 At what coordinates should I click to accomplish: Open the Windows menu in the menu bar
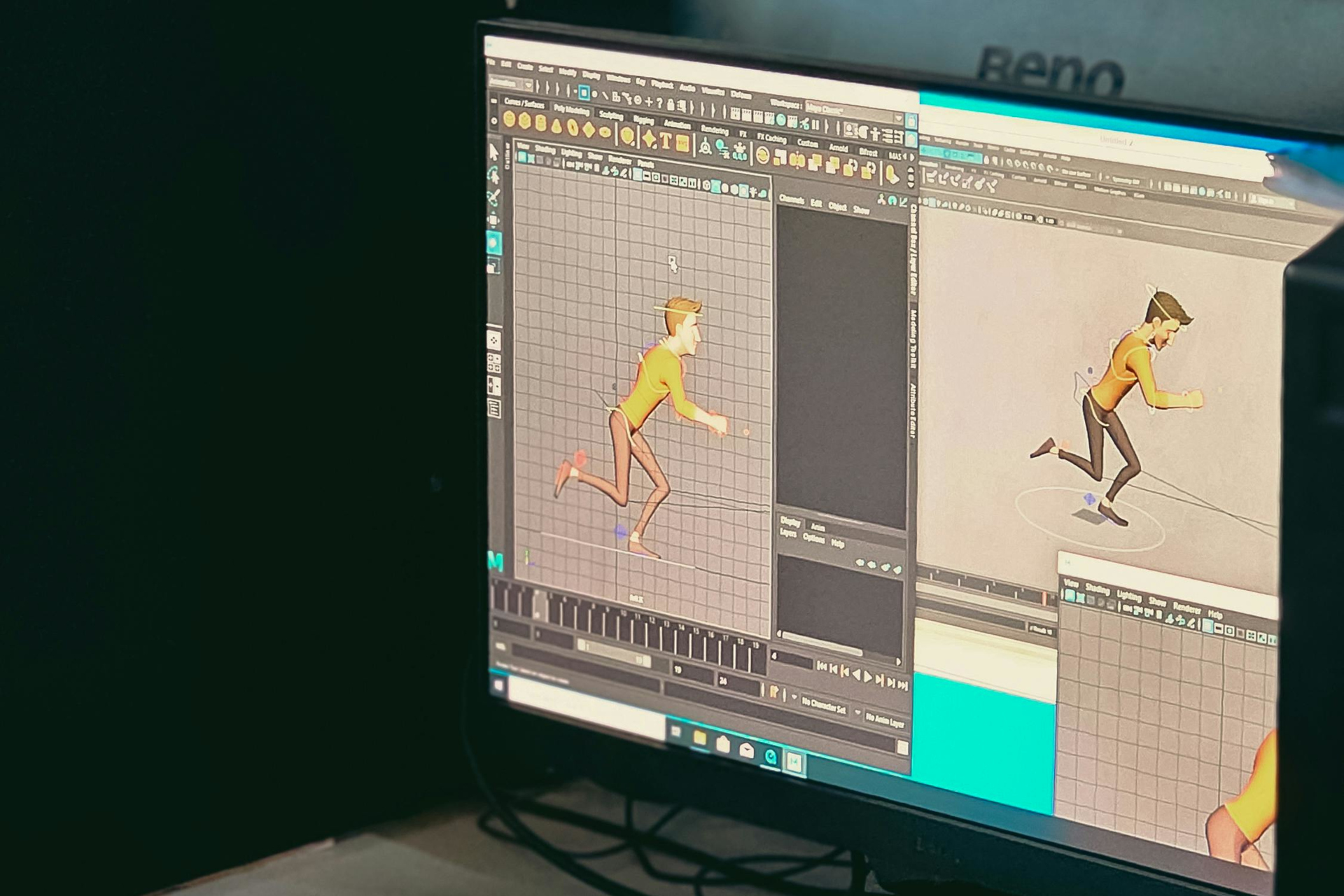(618, 78)
